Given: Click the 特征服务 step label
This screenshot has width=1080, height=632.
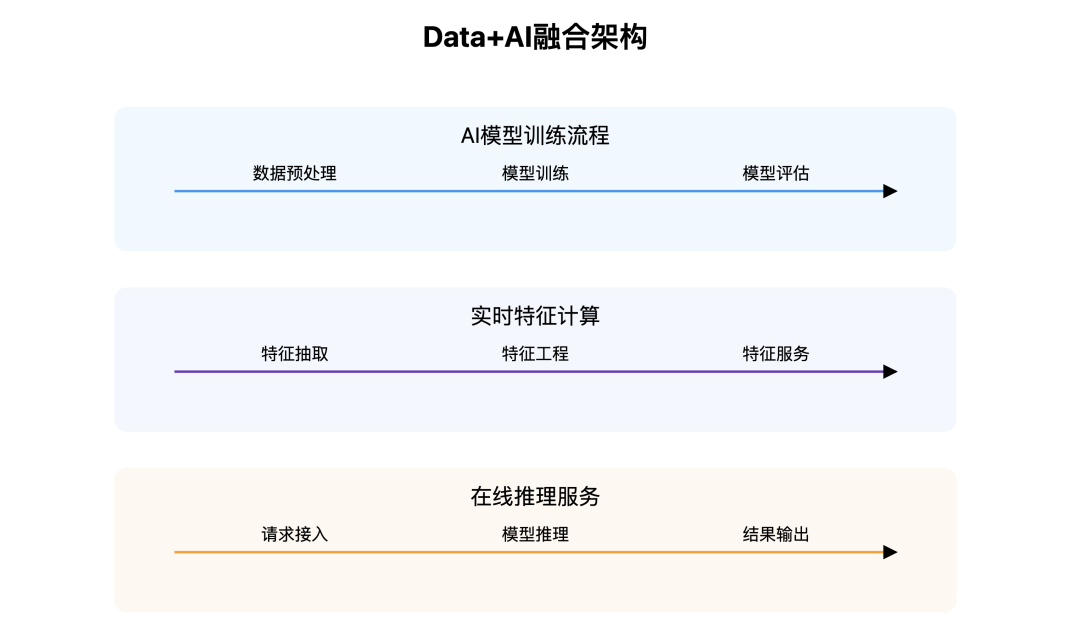Looking at the screenshot, I should 776,354.
